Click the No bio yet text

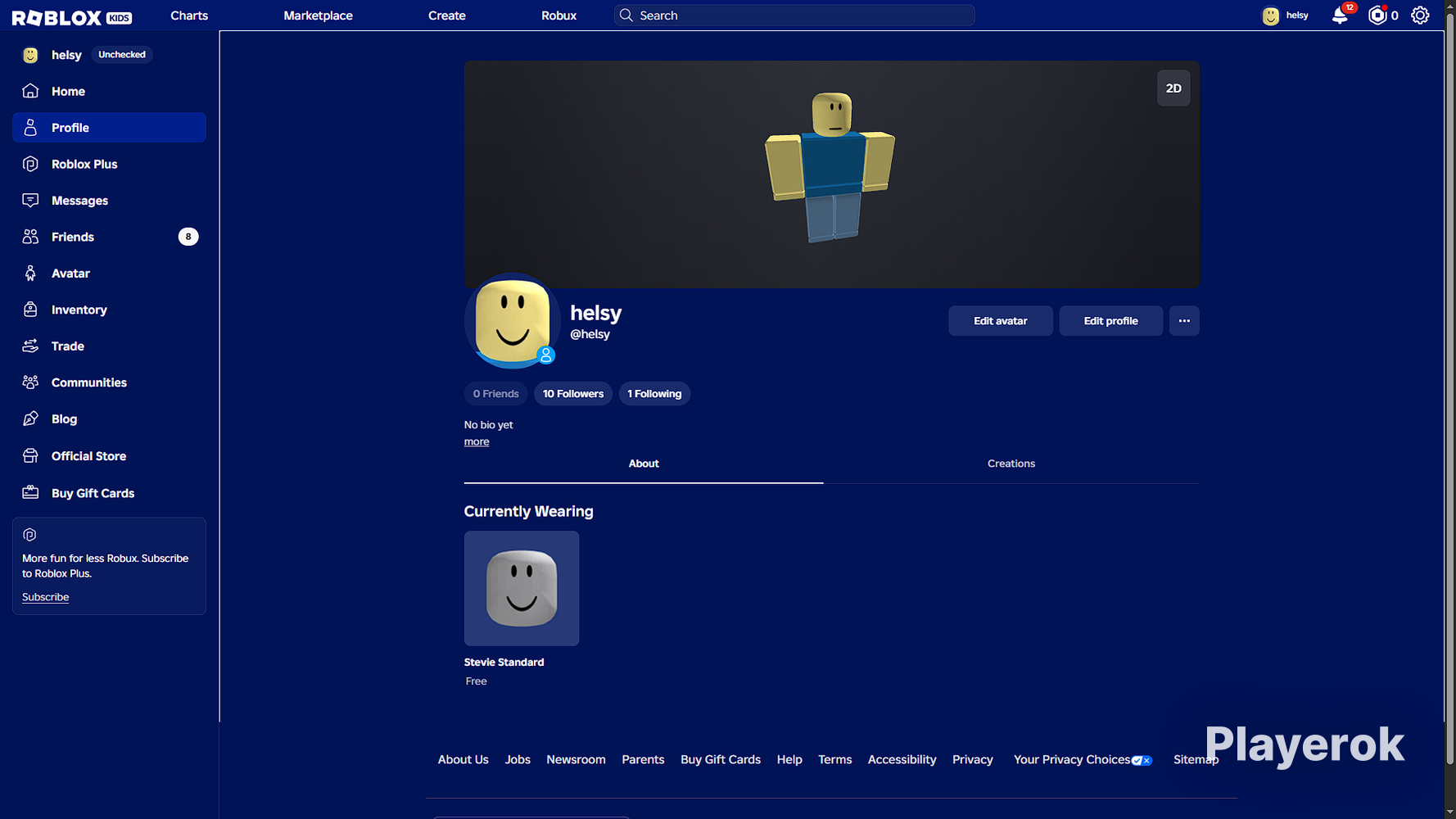489,425
